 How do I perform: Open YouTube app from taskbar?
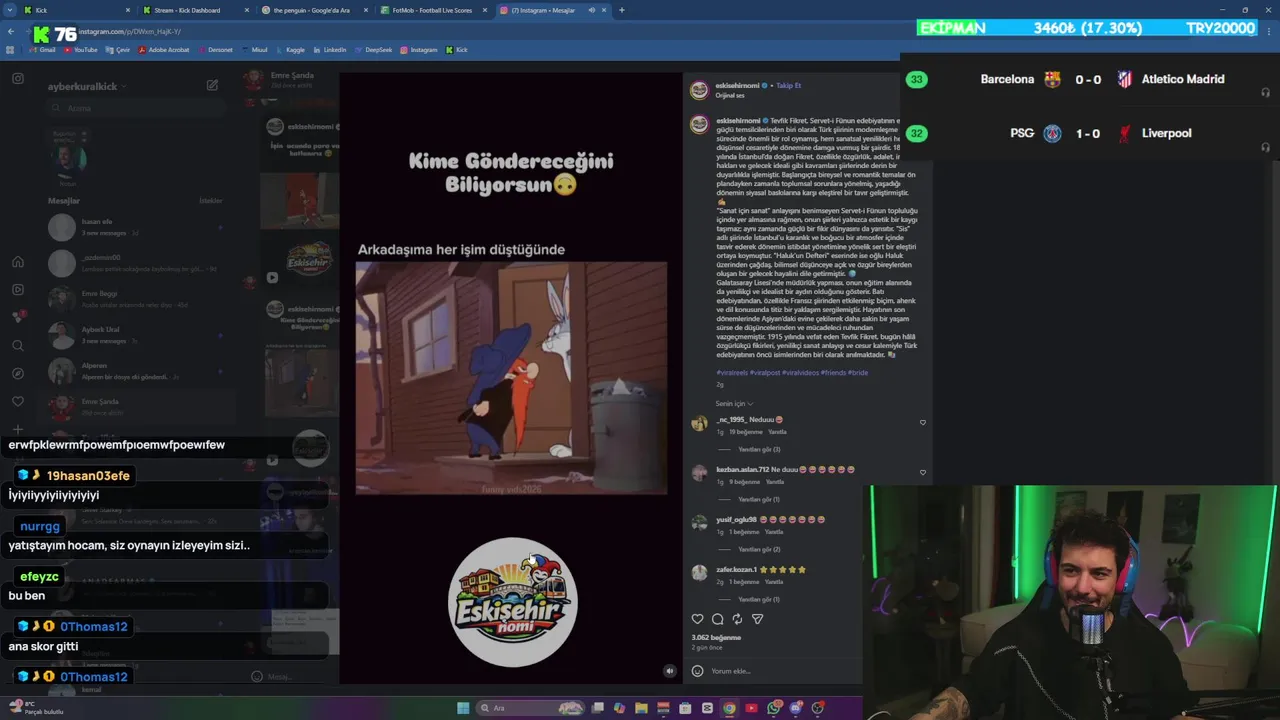(751, 708)
